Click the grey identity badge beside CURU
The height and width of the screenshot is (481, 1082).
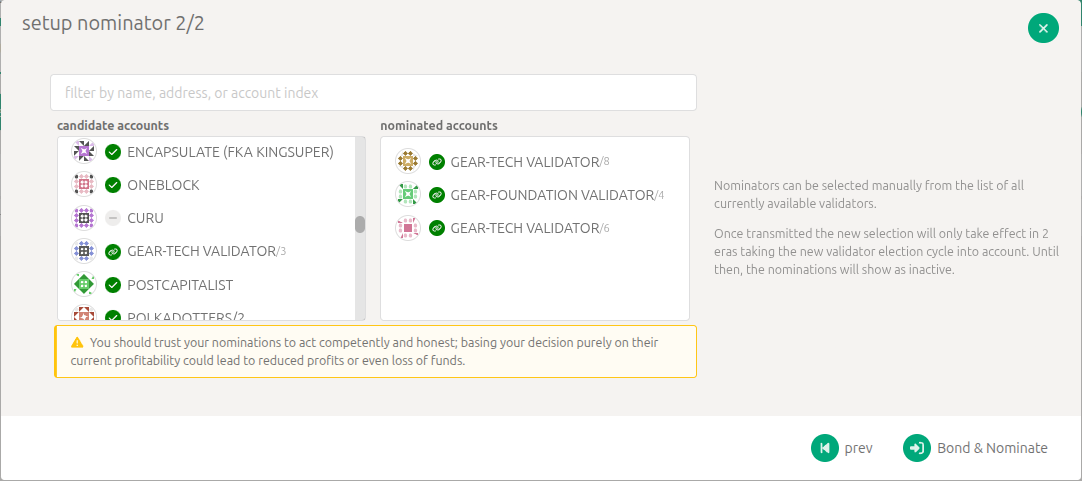pos(113,218)
